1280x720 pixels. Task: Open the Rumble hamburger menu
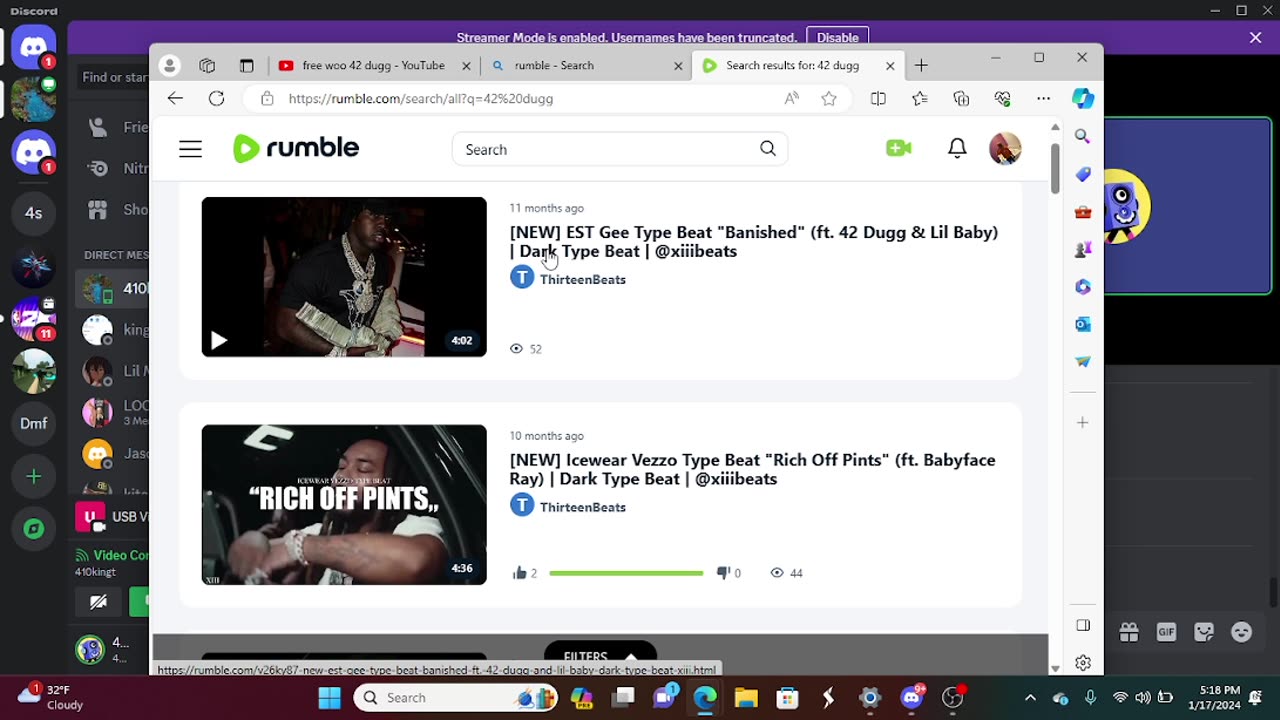click(190, 149)
